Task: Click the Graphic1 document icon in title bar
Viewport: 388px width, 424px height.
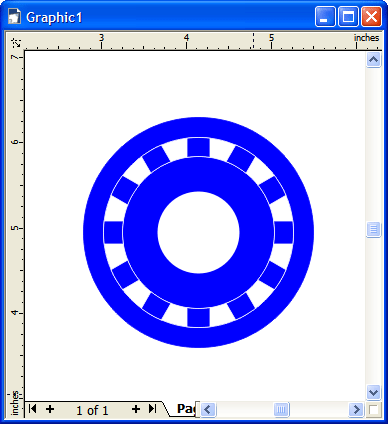Action: pyautogui.click(x=14, y=16)
